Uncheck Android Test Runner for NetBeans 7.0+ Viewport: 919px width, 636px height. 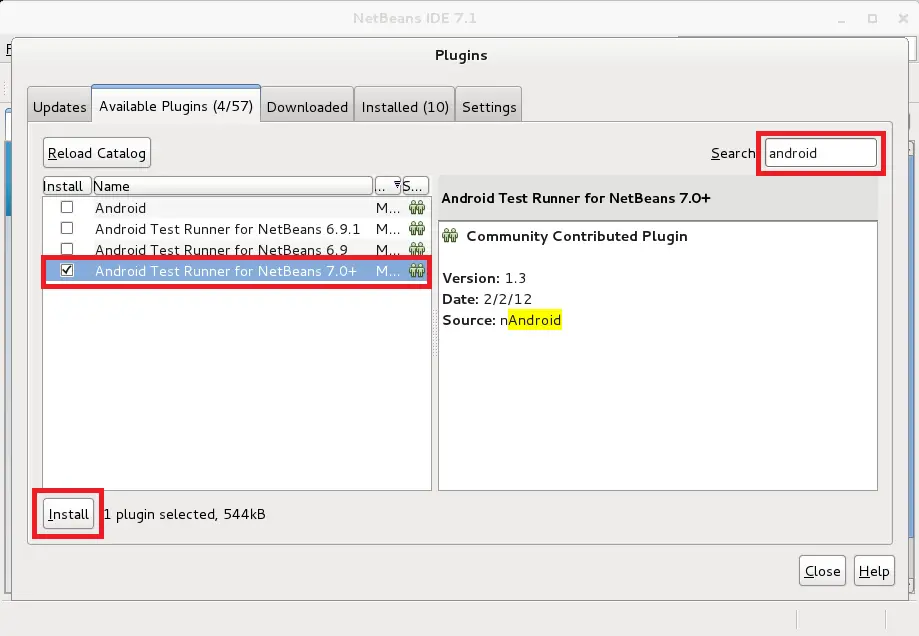67,270
